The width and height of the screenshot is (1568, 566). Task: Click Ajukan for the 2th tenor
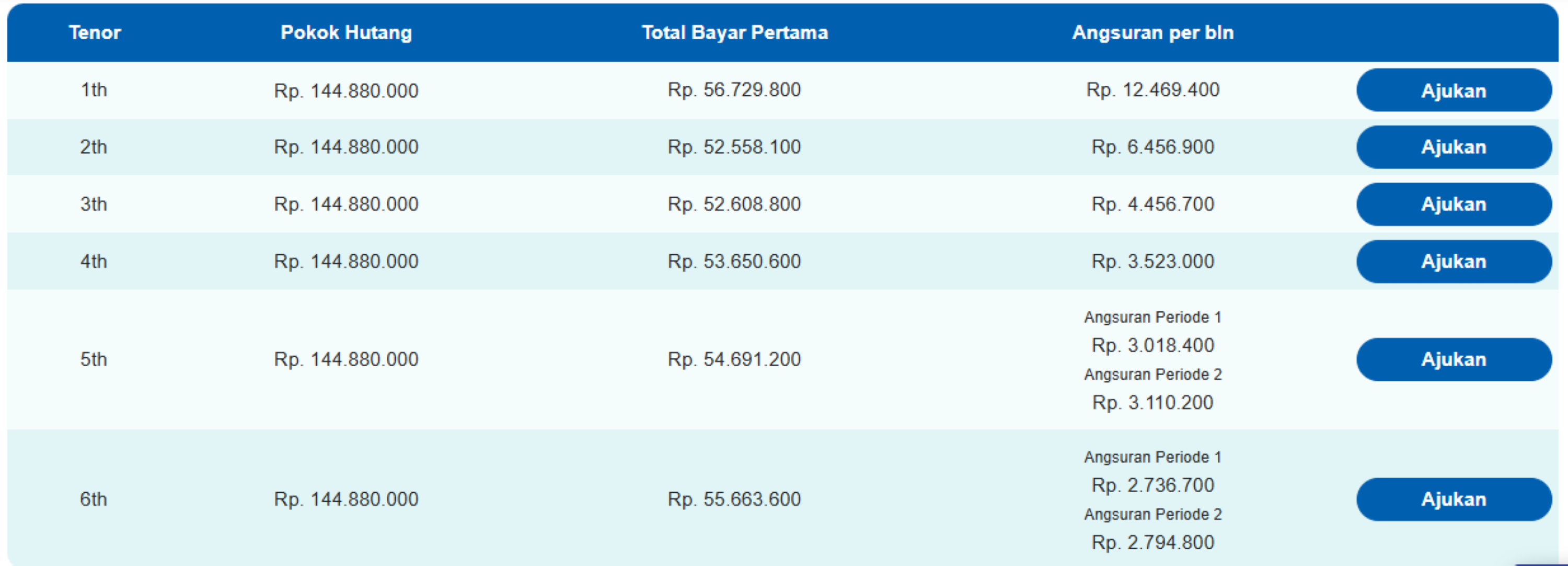point(1454,147)
